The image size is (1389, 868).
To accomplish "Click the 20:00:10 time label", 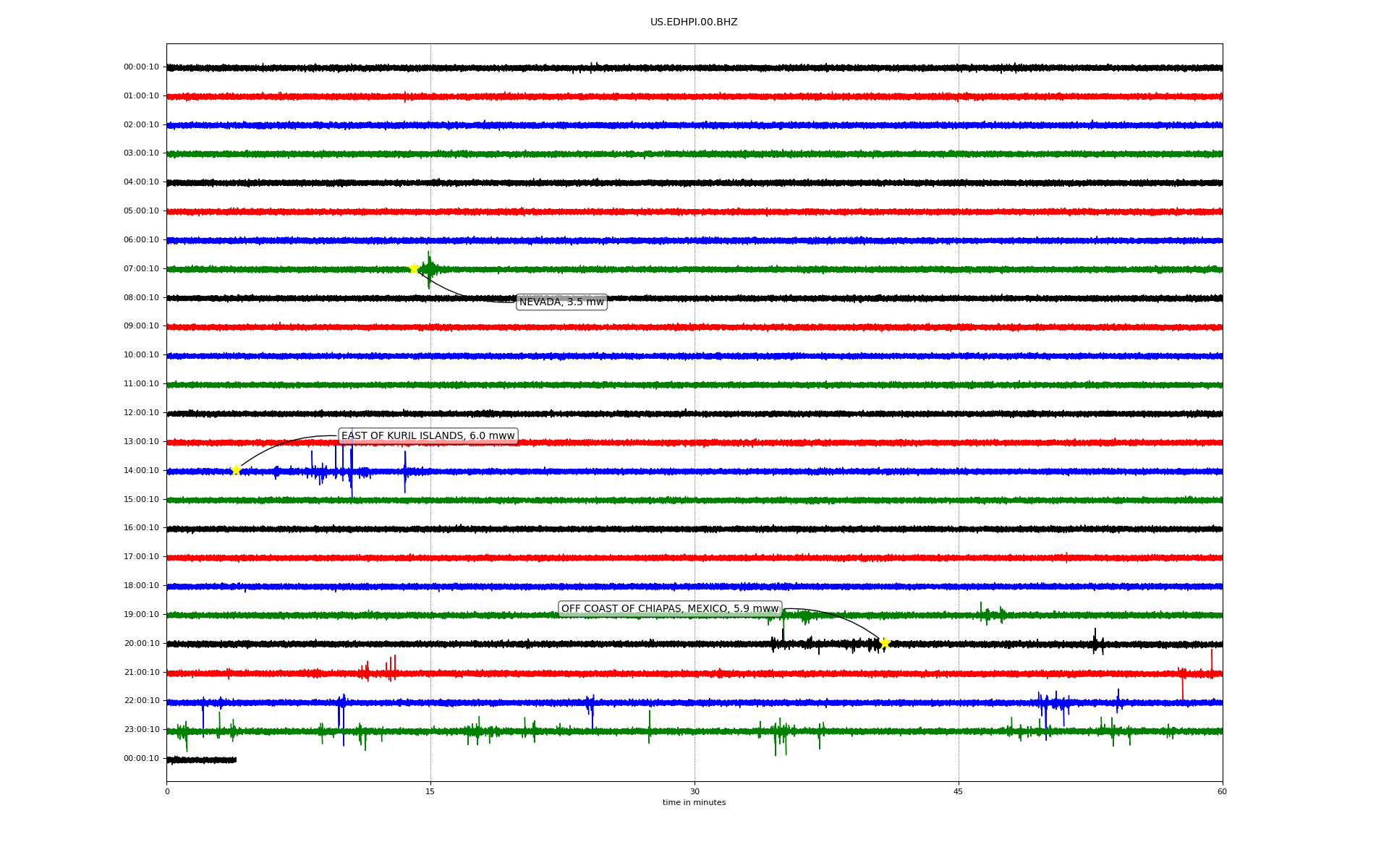I will pos(141,643).
